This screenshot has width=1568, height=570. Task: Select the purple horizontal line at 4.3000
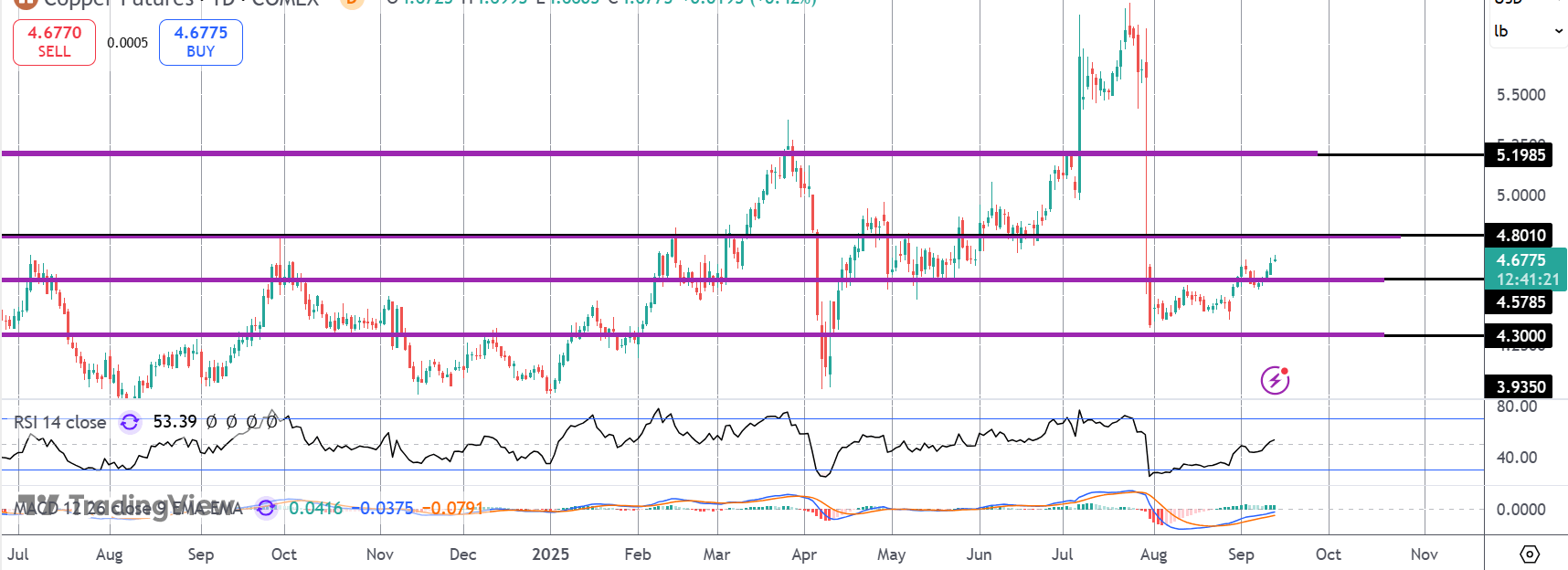click(x=693, y=334)
